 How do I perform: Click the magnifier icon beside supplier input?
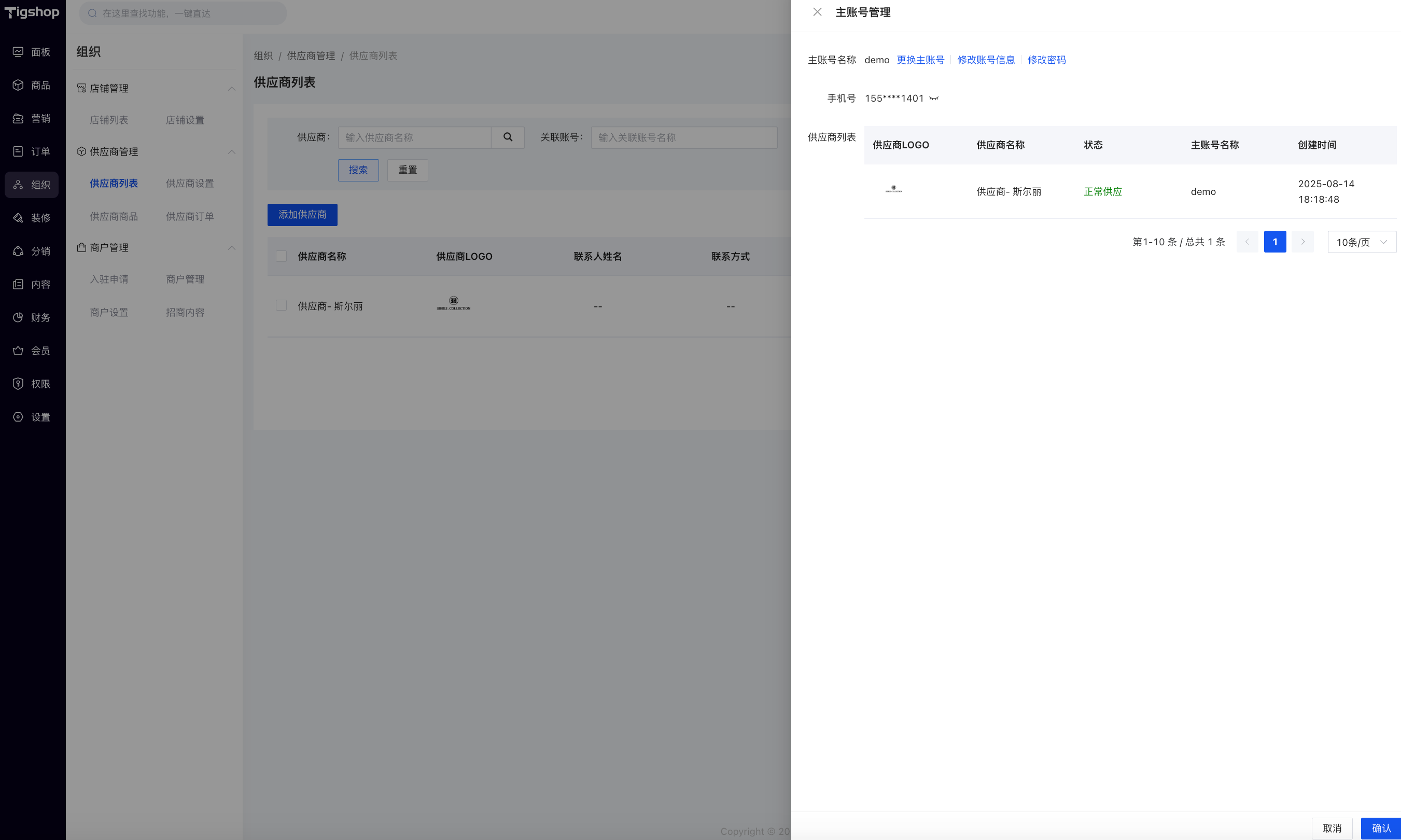pos(508,137)
